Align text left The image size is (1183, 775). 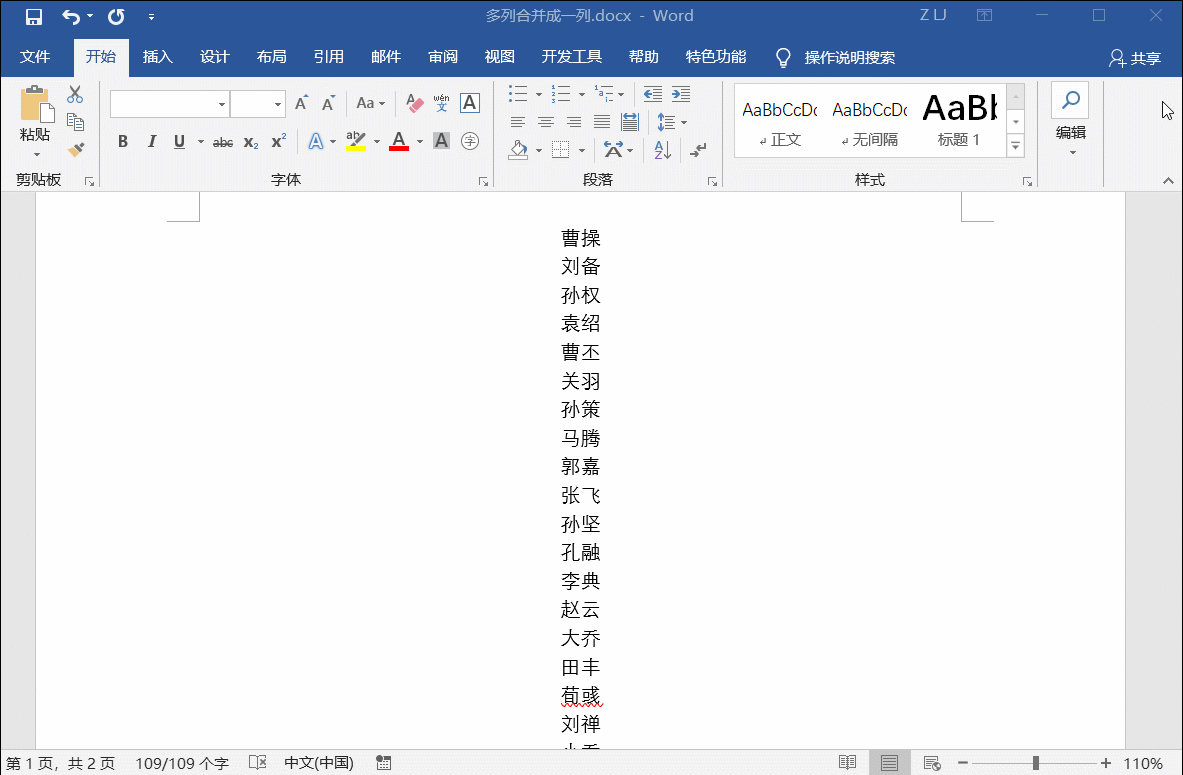point(518,122)
